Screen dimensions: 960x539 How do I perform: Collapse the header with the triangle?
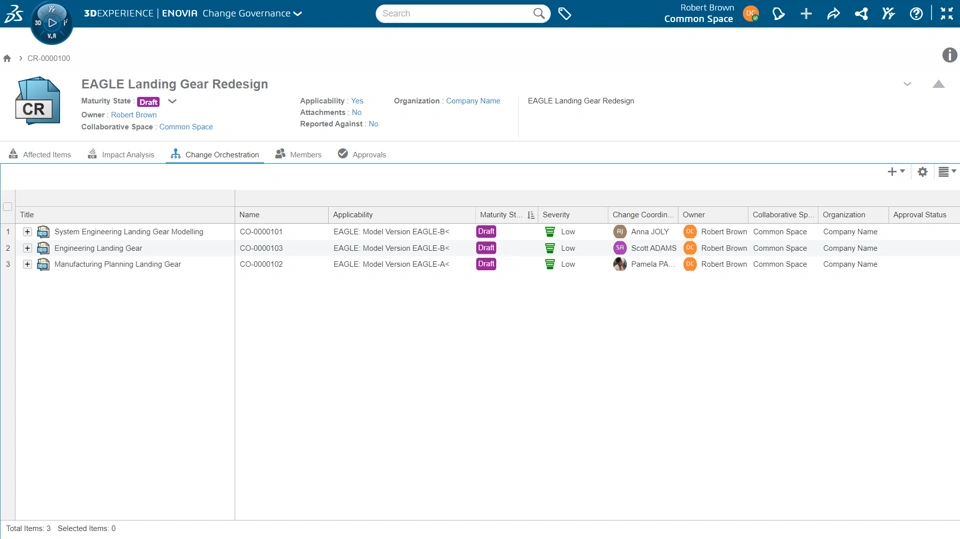pos(938,84)
